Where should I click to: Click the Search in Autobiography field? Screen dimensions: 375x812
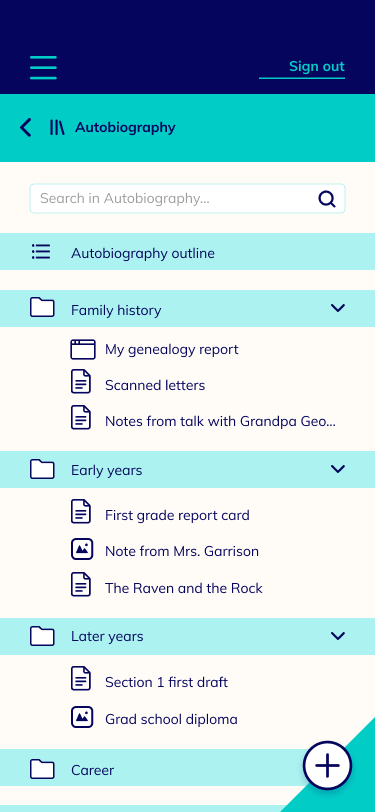point(188,198)
